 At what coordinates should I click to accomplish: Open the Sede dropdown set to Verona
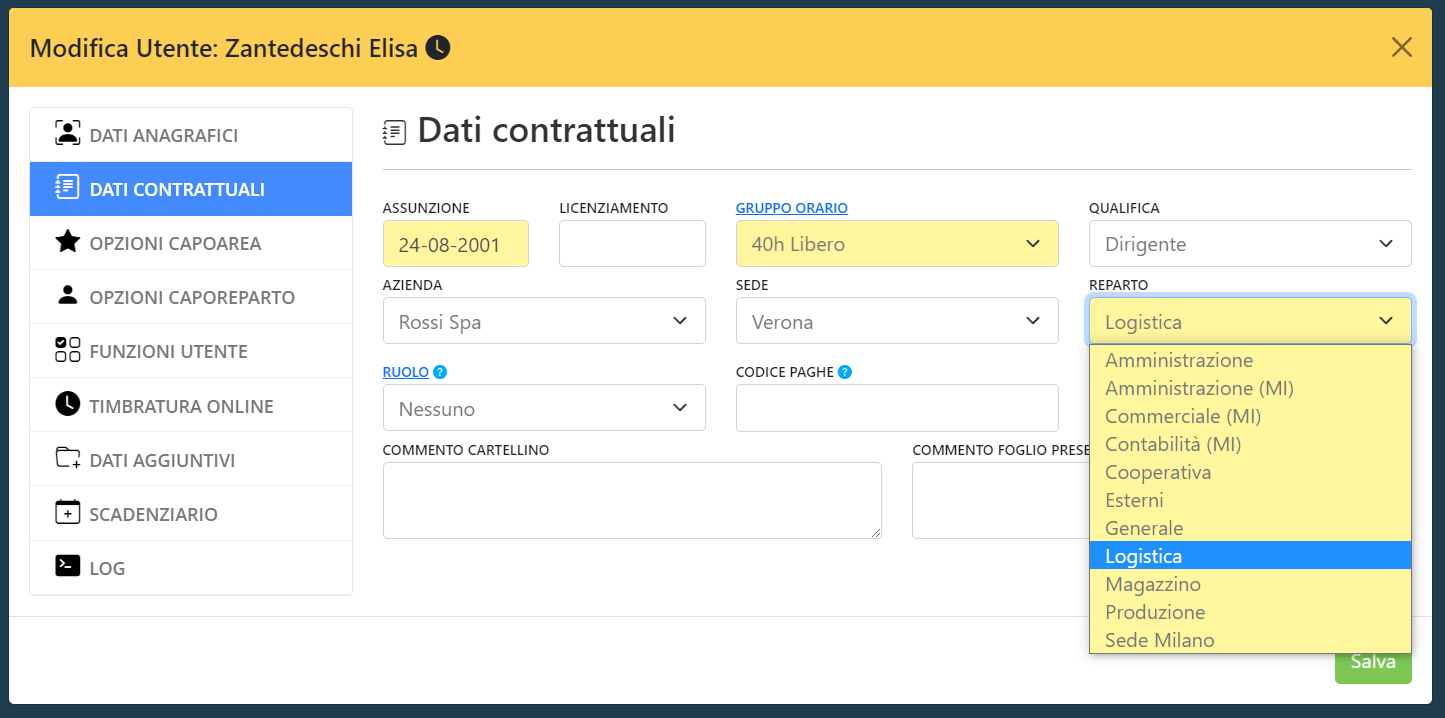pyautogui.click(x=897, y=321)
